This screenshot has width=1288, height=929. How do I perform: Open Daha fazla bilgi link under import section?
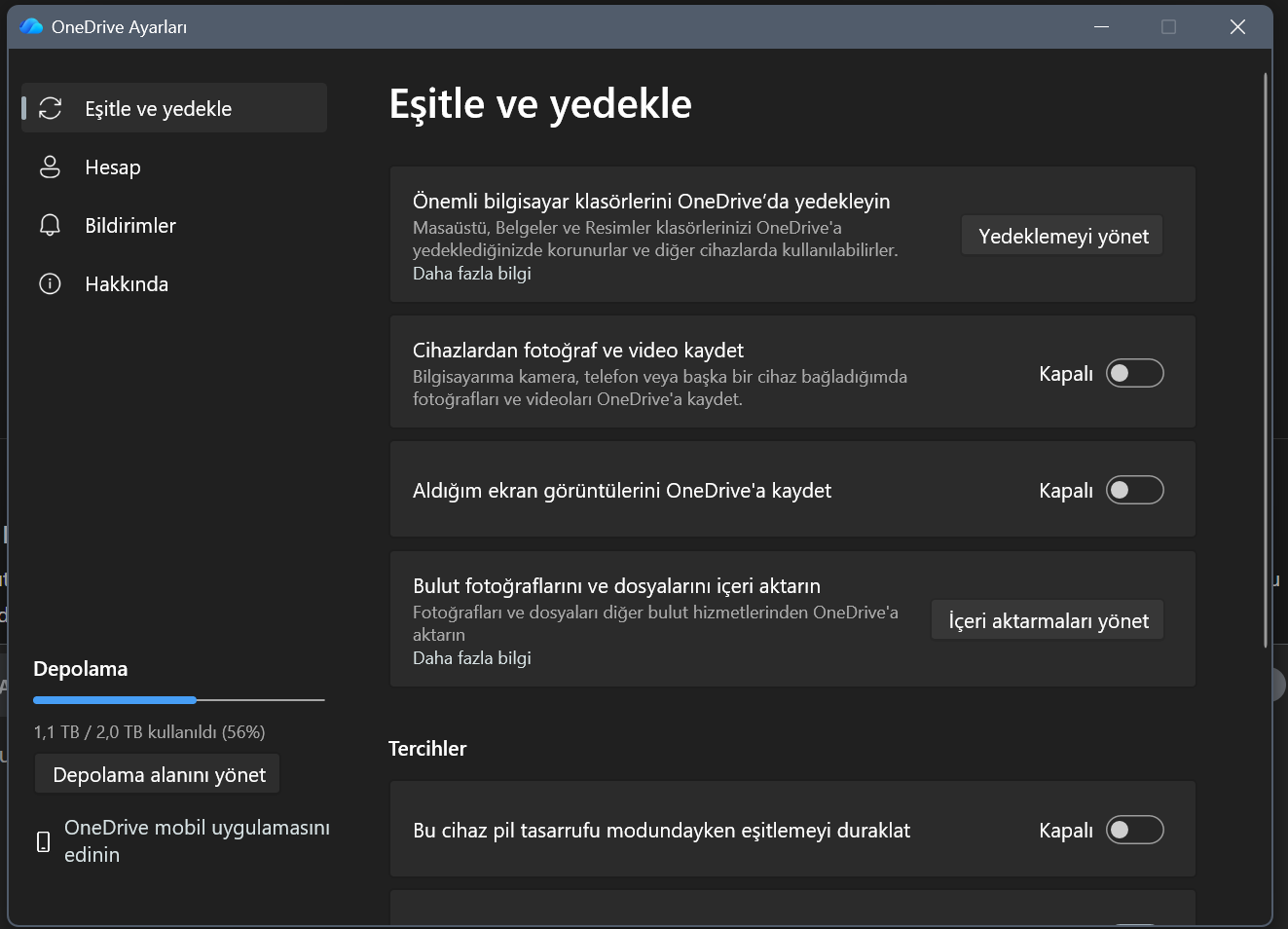coord(472,658)
